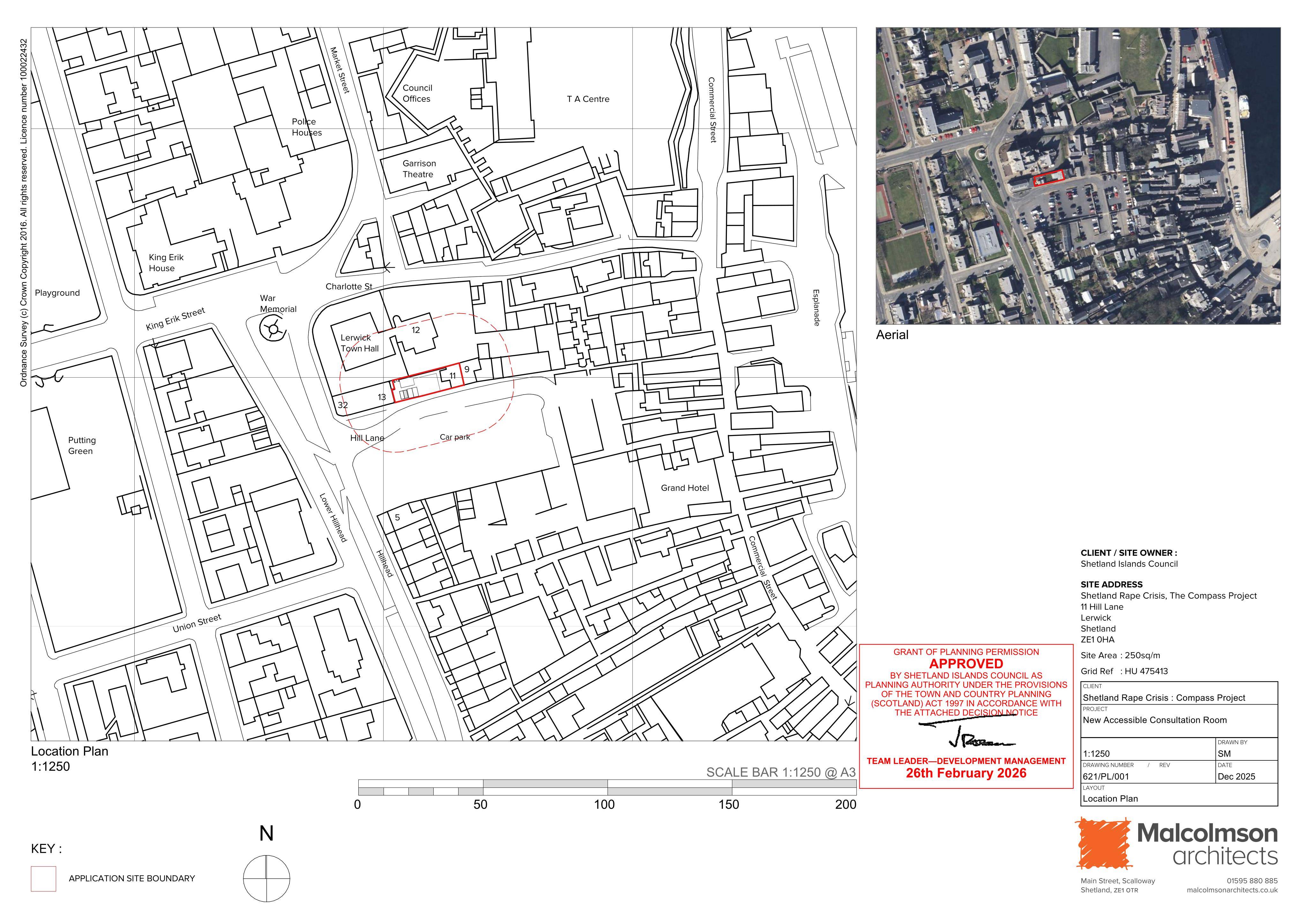Select the 'Grand Hotel' label

[x=685, y=488]
